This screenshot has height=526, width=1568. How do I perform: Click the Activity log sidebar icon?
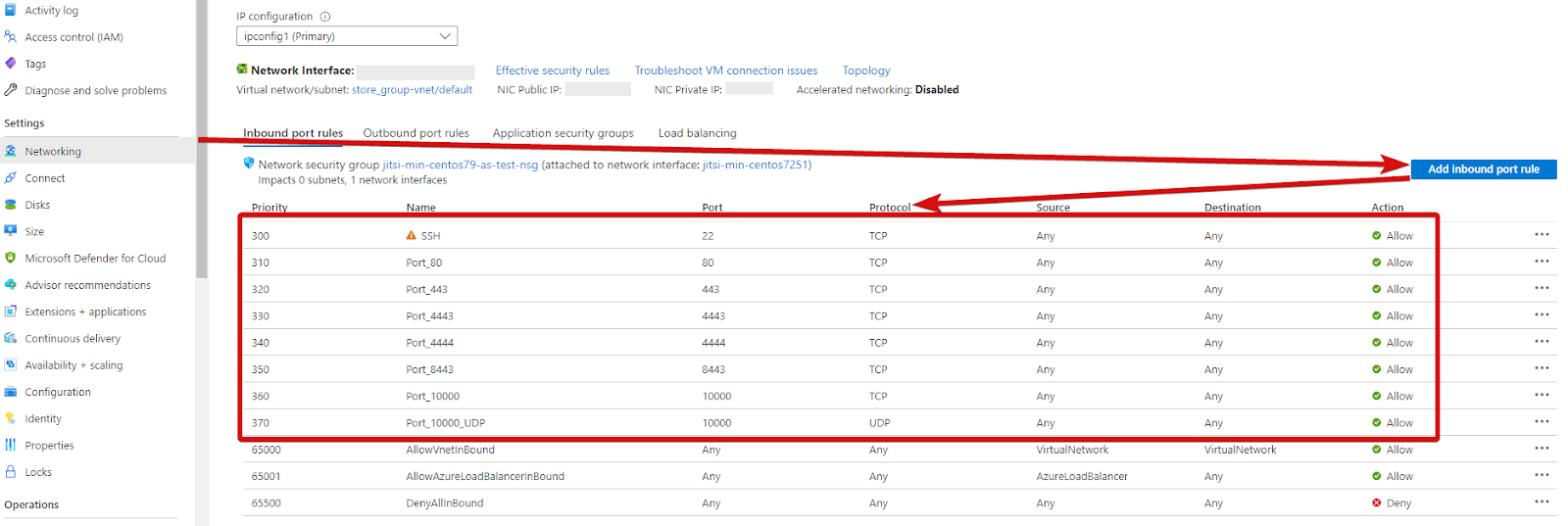(11, 10)
